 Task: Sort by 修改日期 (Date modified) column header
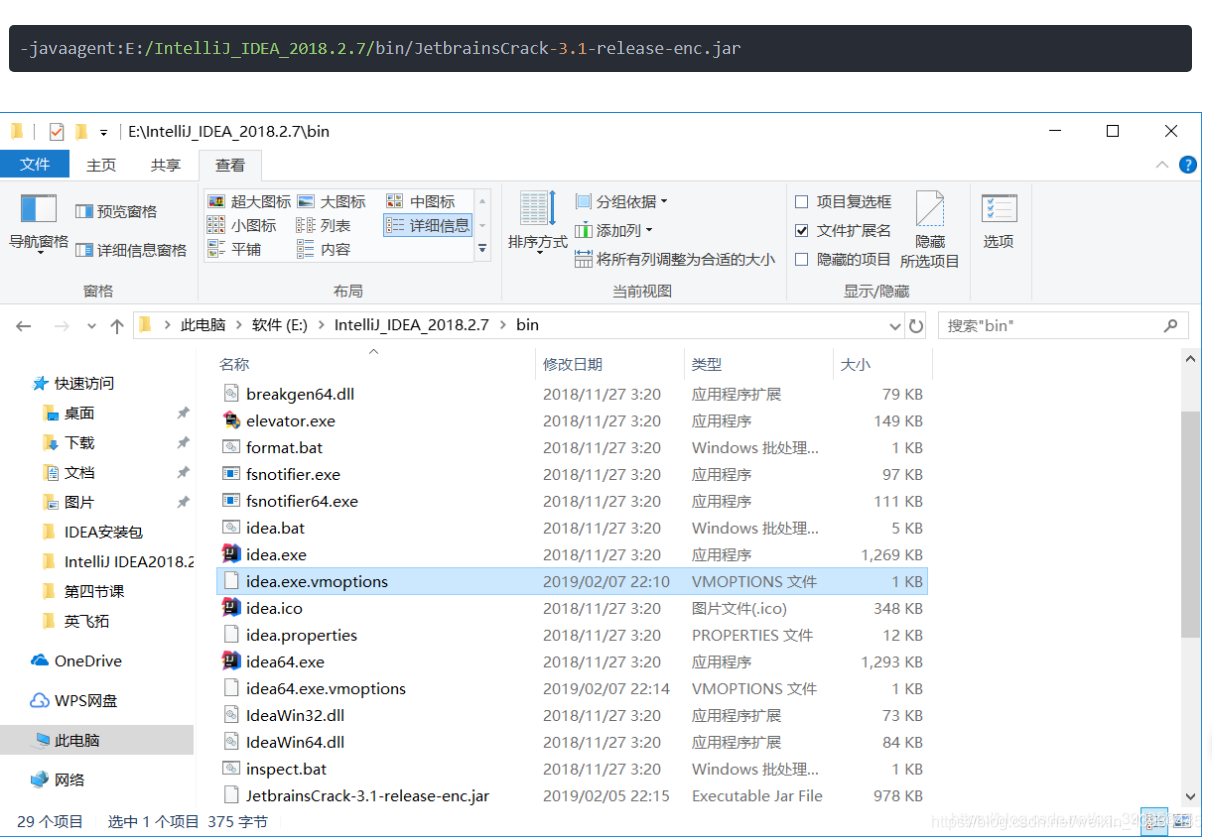point(573,365)
